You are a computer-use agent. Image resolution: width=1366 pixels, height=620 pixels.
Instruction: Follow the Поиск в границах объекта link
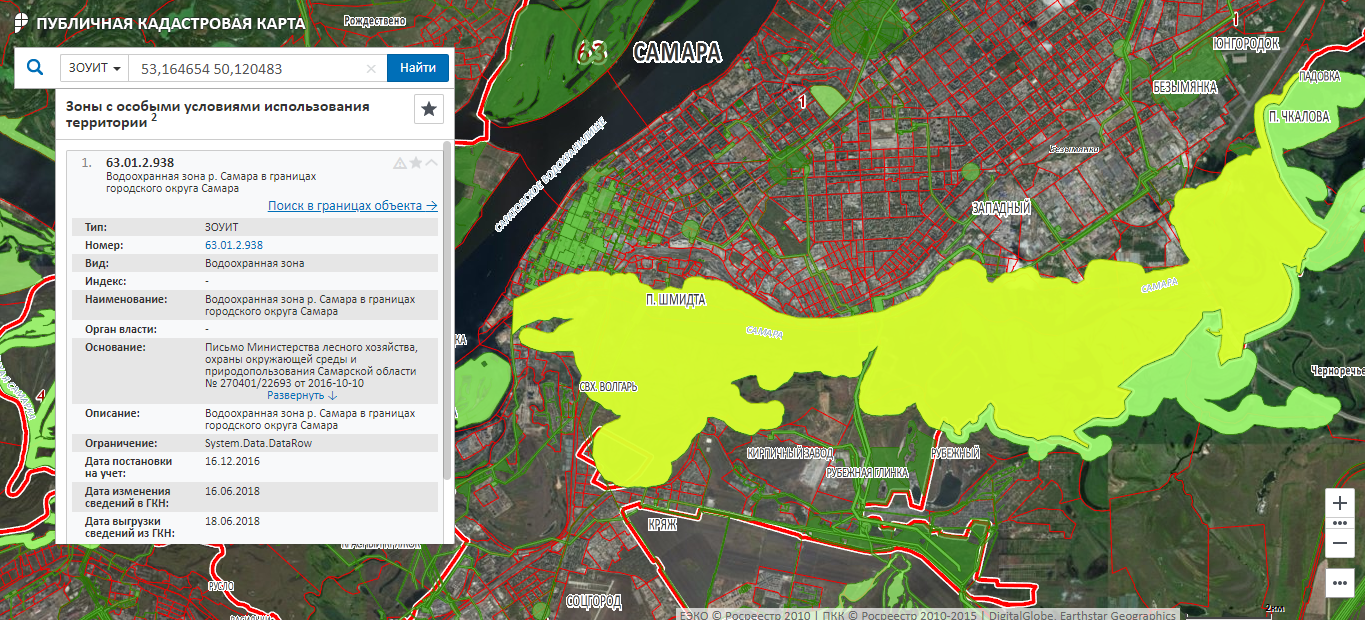point(352,206)
